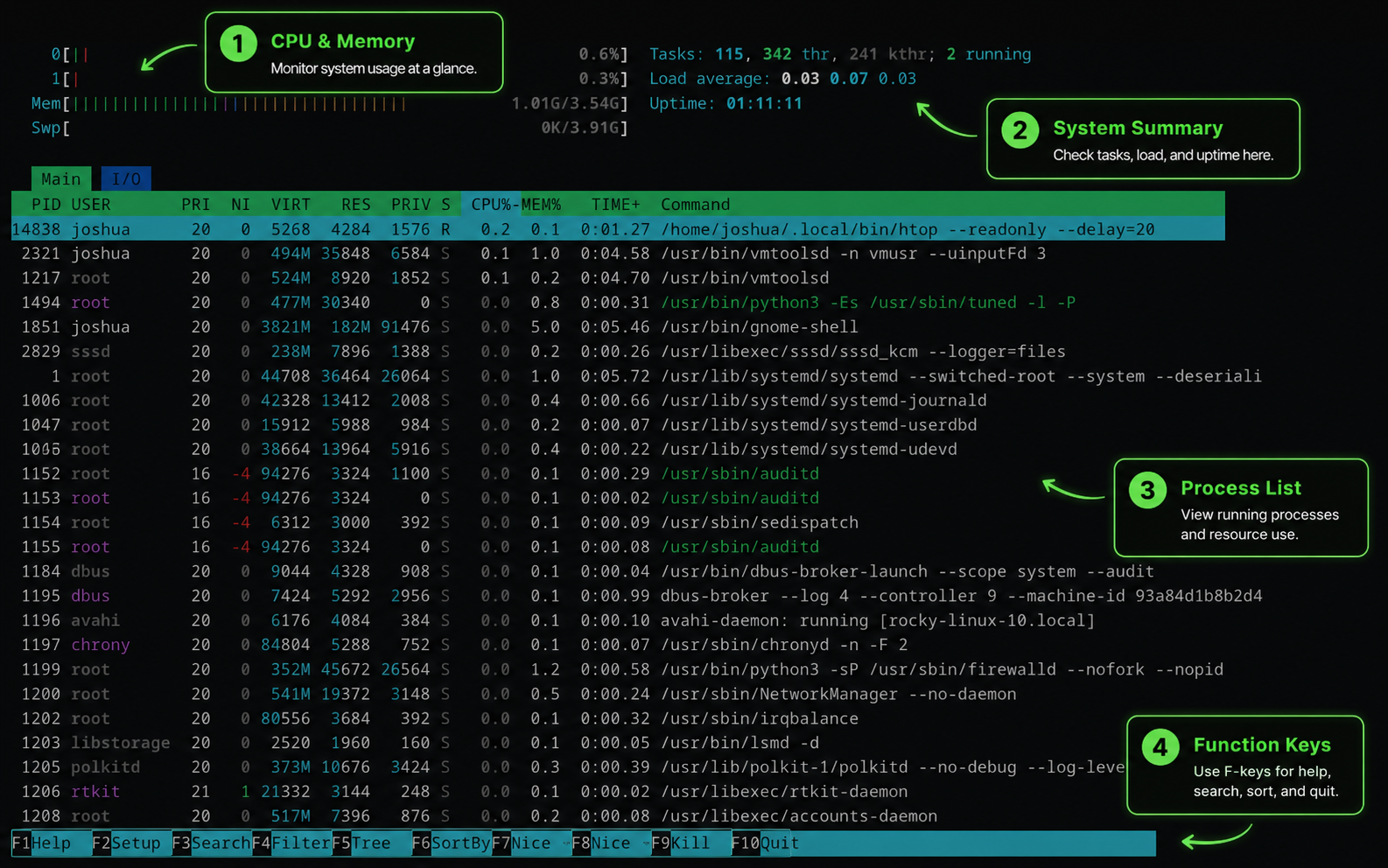Click the Load average line
Image resolution: width=1388 pixels, height=868 pixels.
click(782, 79)
